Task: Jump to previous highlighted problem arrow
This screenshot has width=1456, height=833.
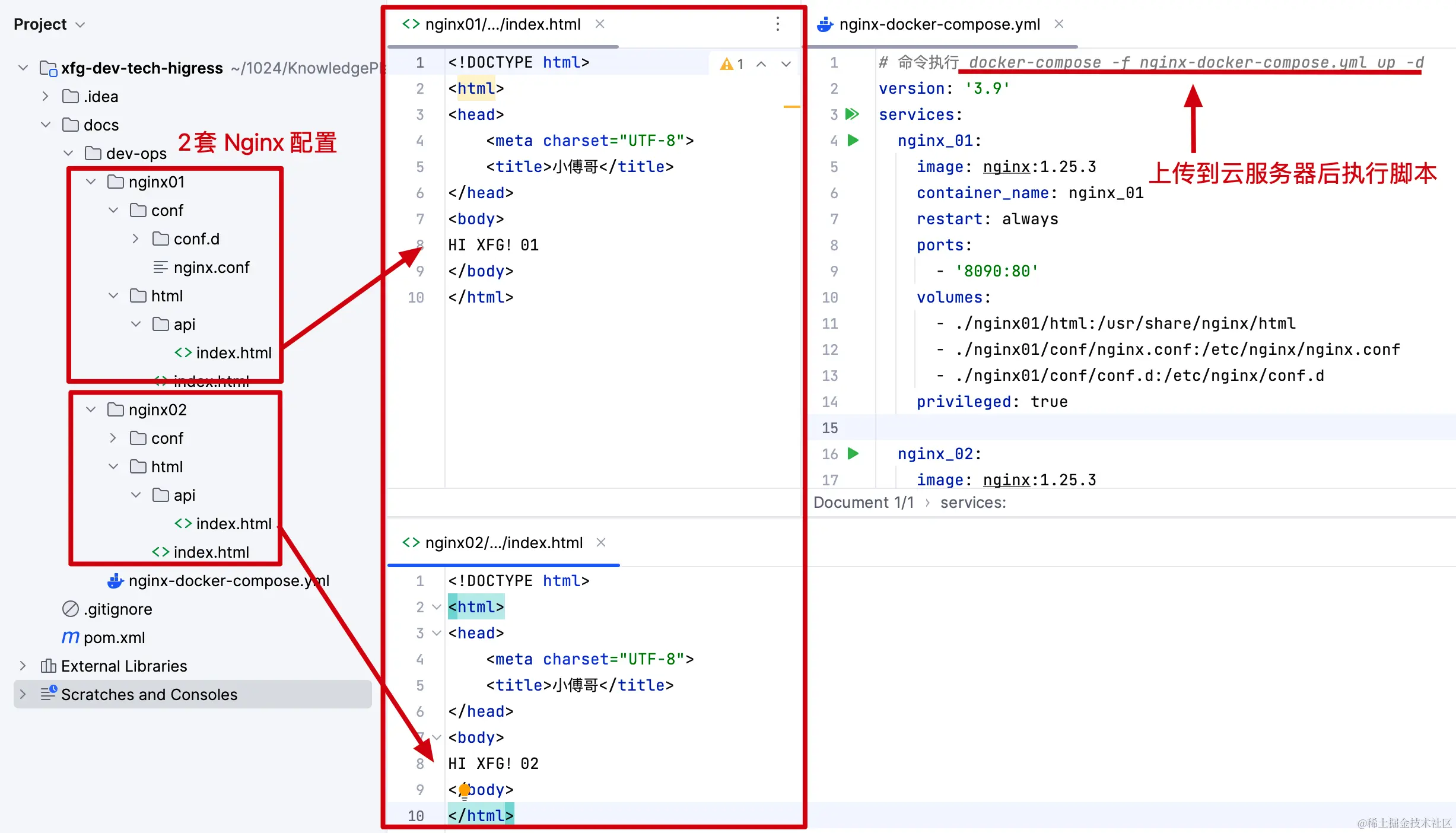Action: click(x=761, y=64)
